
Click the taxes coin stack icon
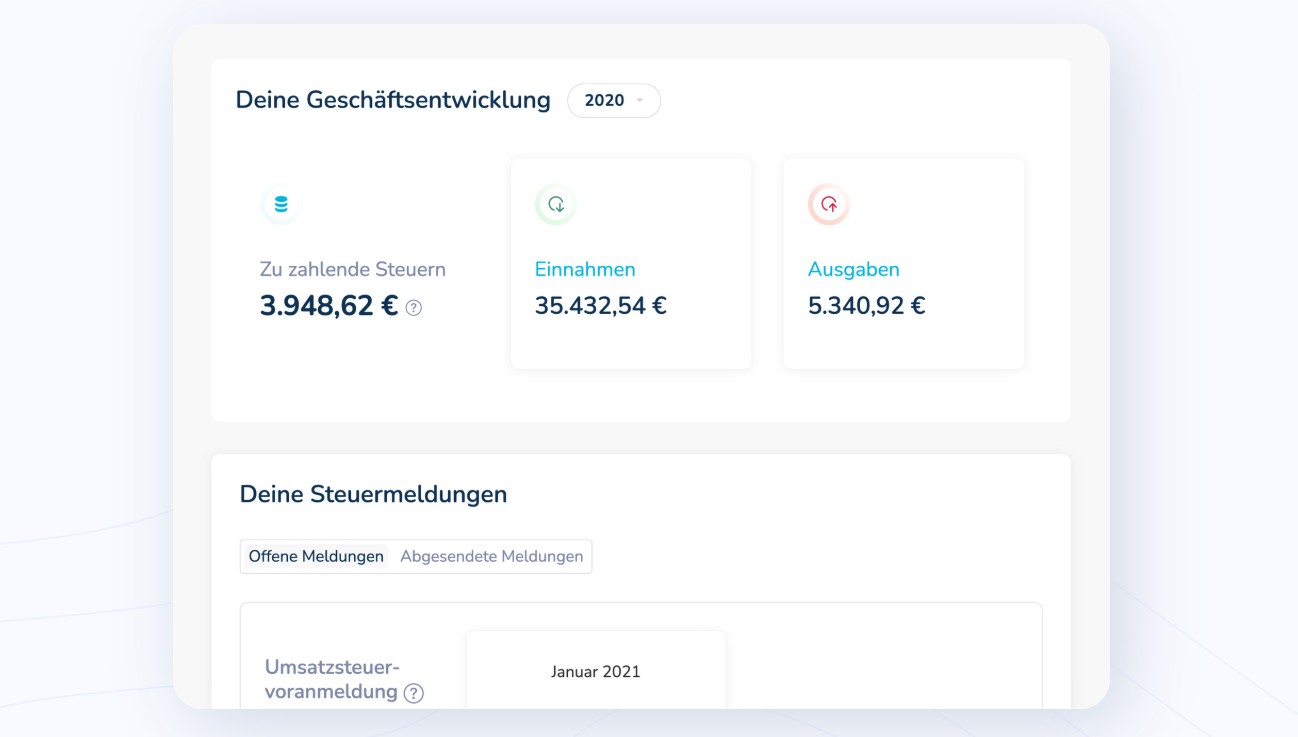click(281, 204)
